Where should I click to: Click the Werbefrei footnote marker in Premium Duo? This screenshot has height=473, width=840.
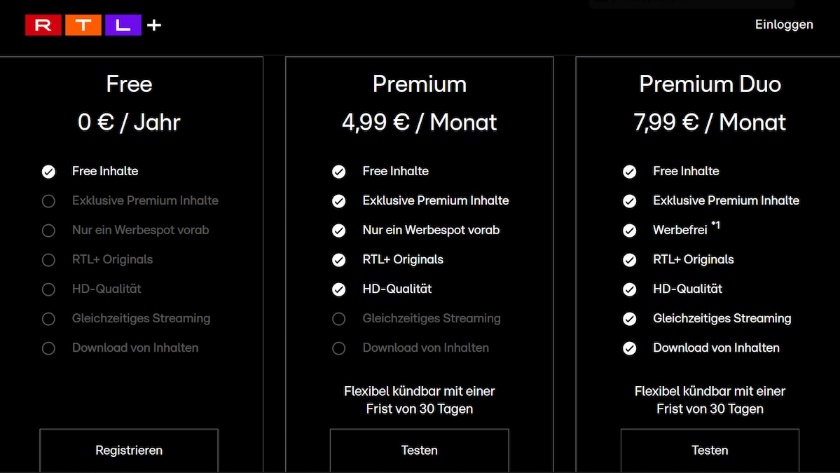[716, 226]
